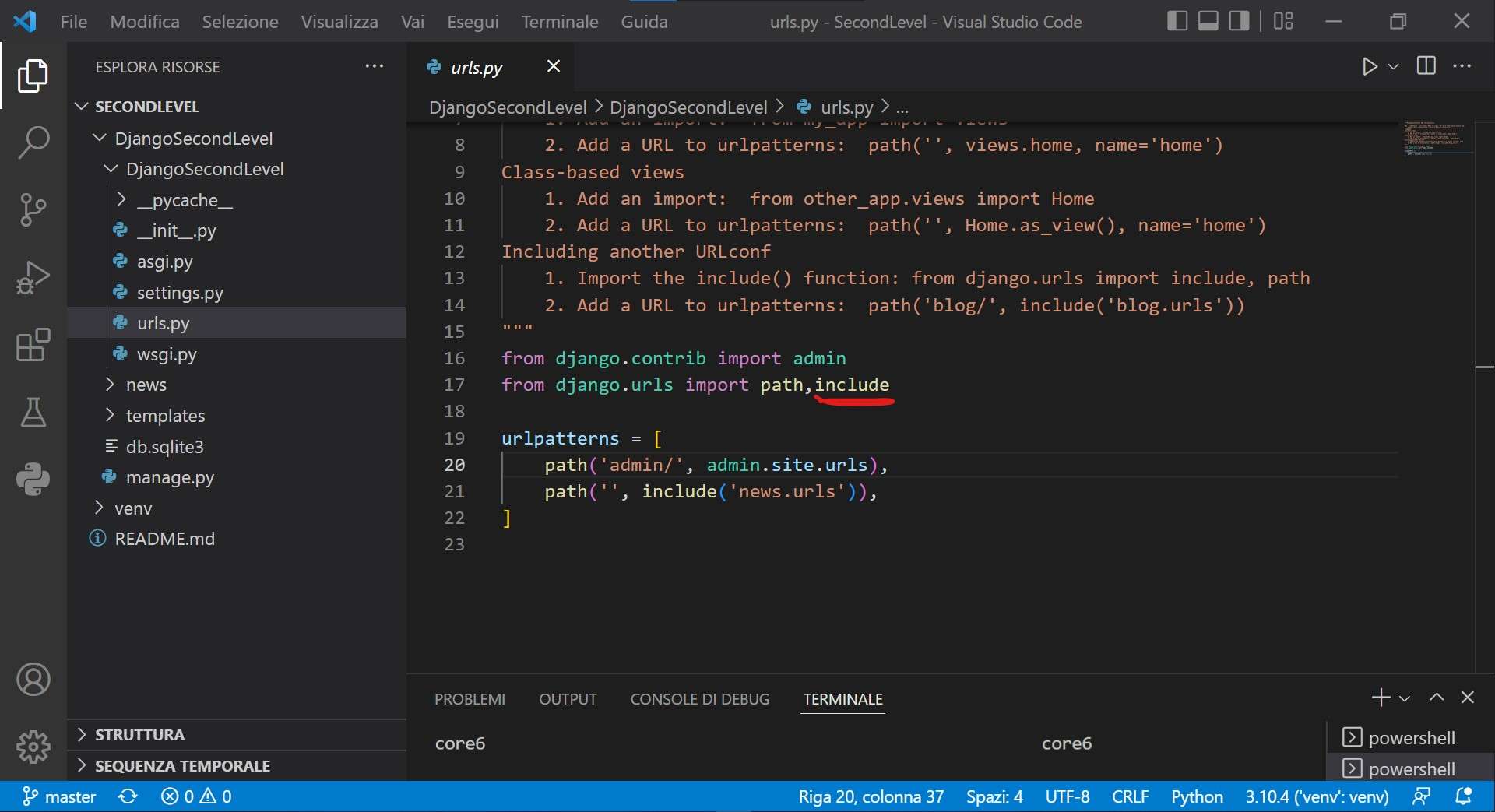Switch to PROBLEMI panel tab
The image size is (1495, 812).
(470, 699)
